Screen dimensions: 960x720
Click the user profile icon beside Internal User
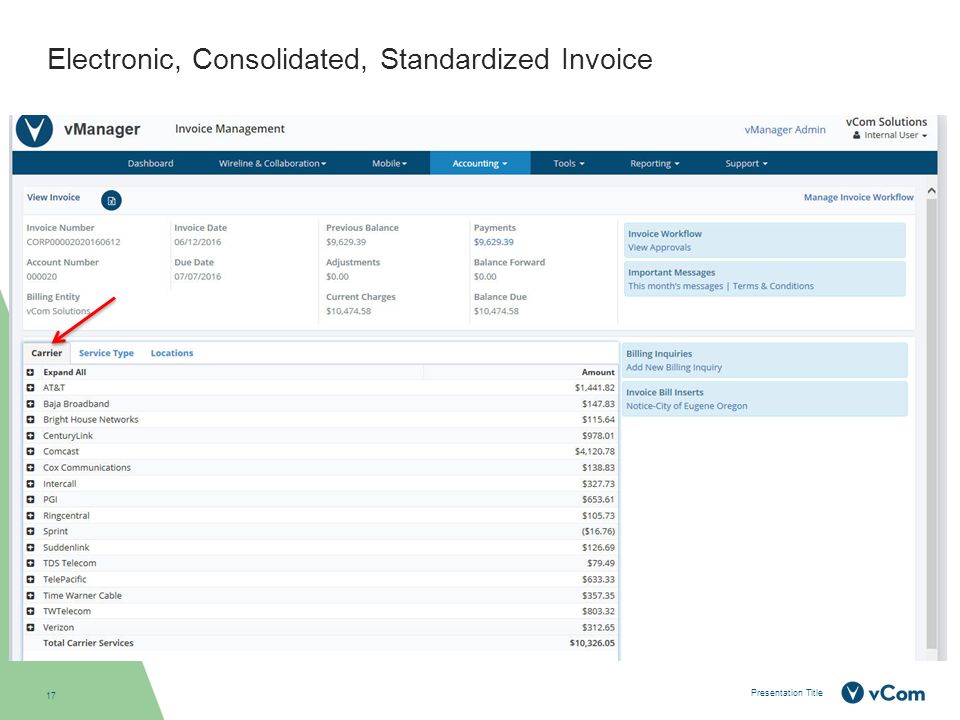click(857, 135)
